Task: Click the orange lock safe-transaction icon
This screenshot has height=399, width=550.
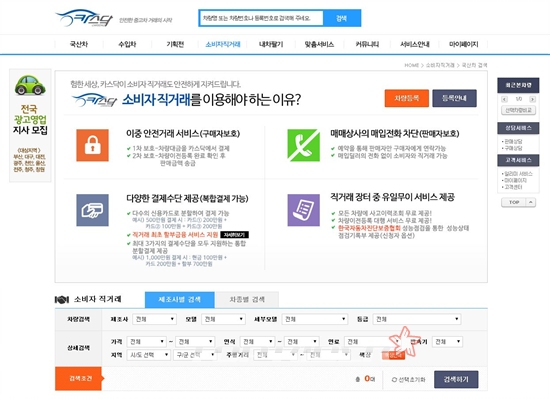Action: click(93, 145)
